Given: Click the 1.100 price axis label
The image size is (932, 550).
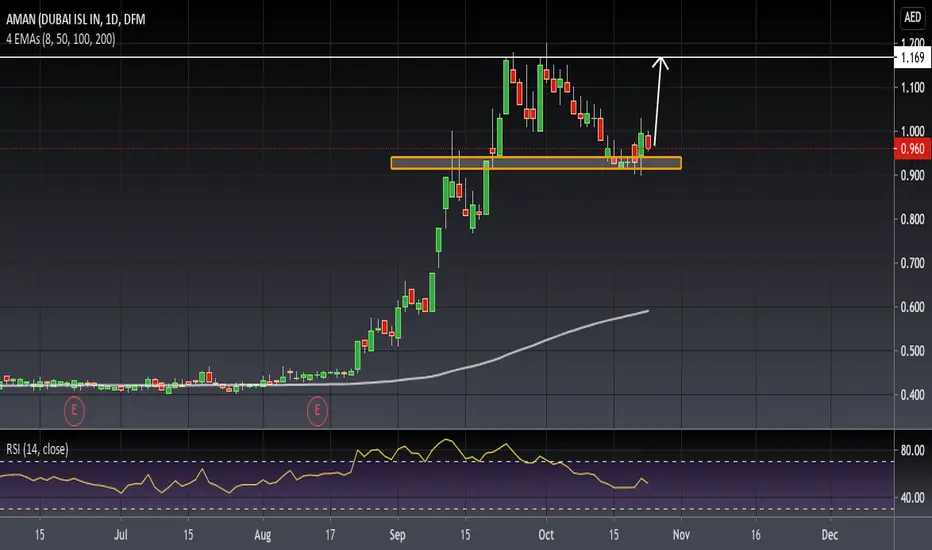Looking at the screenshot, I should [912, 87].
